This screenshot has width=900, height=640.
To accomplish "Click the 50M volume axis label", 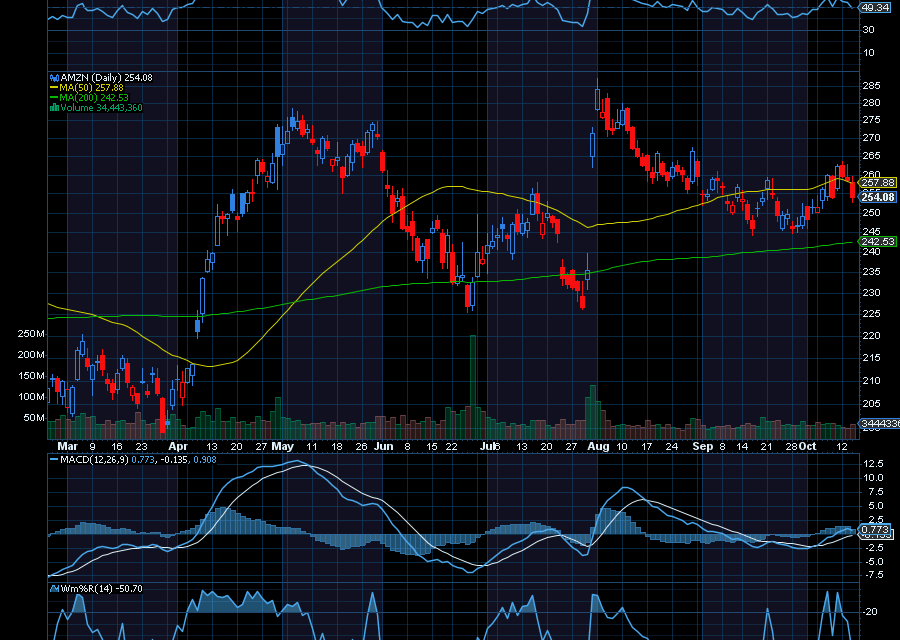I will (x=34, y=417).
